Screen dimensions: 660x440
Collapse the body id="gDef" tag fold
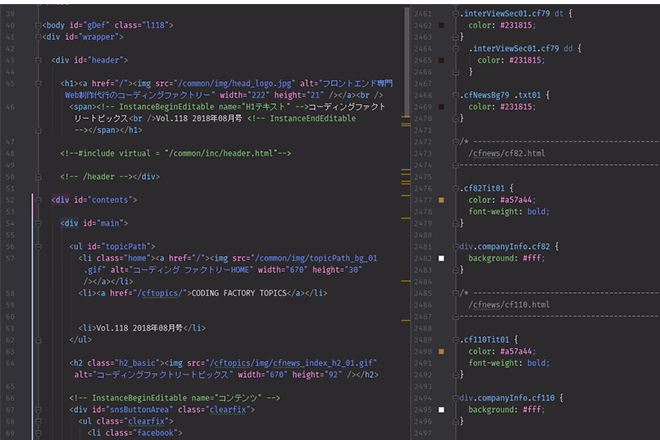38,24
